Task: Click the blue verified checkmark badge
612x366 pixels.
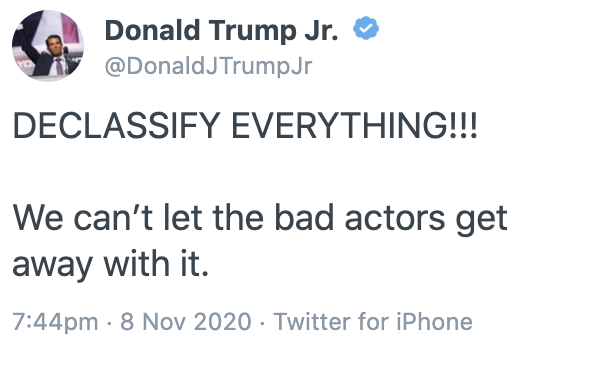Action: [x=366, y=28]
